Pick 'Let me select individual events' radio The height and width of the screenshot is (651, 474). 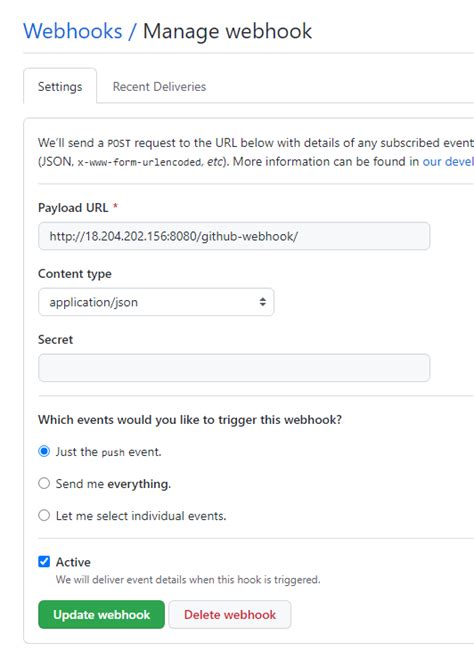(44, 515)
